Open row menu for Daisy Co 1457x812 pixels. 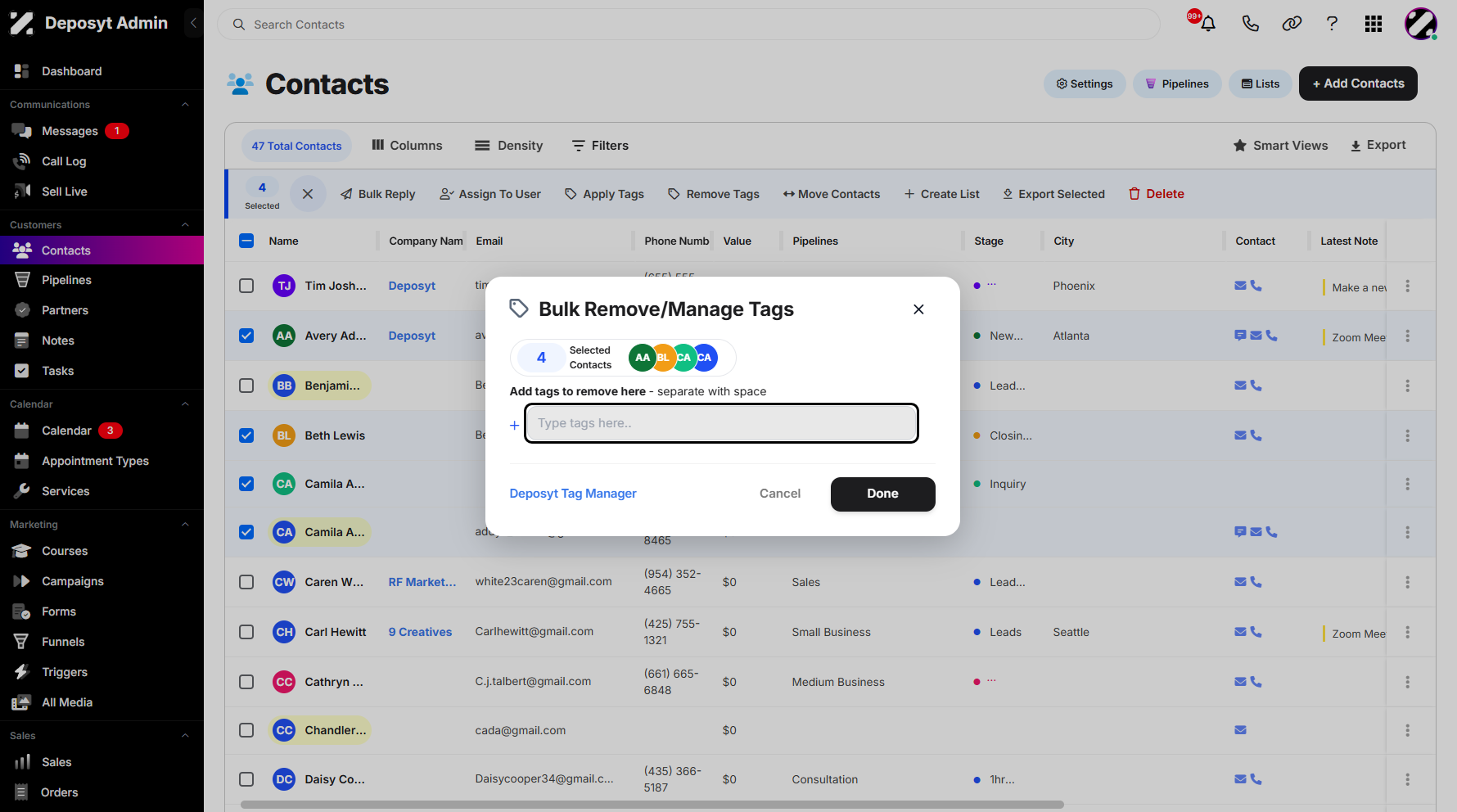point(1407,779)
